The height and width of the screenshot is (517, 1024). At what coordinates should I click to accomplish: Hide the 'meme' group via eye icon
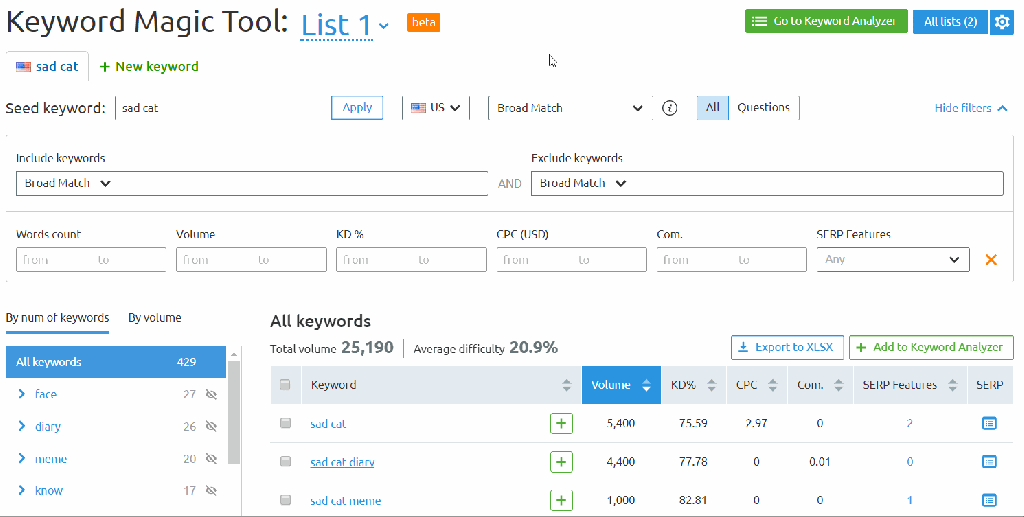(x=211, y=459)
